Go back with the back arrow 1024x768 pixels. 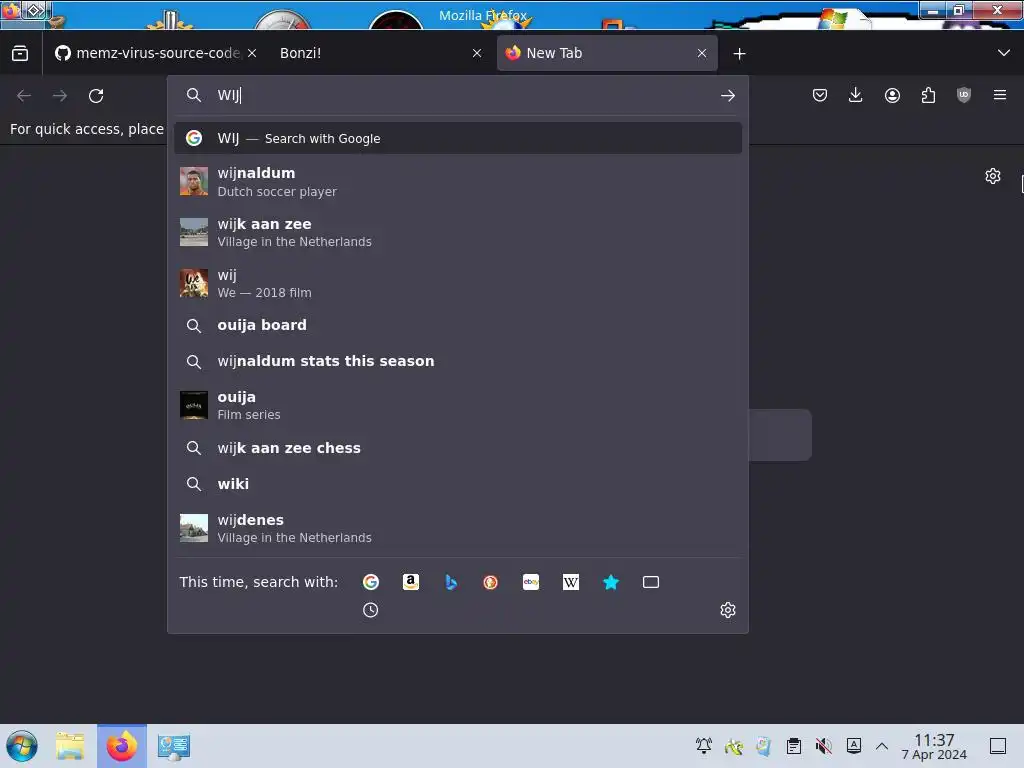pos(24,96)
